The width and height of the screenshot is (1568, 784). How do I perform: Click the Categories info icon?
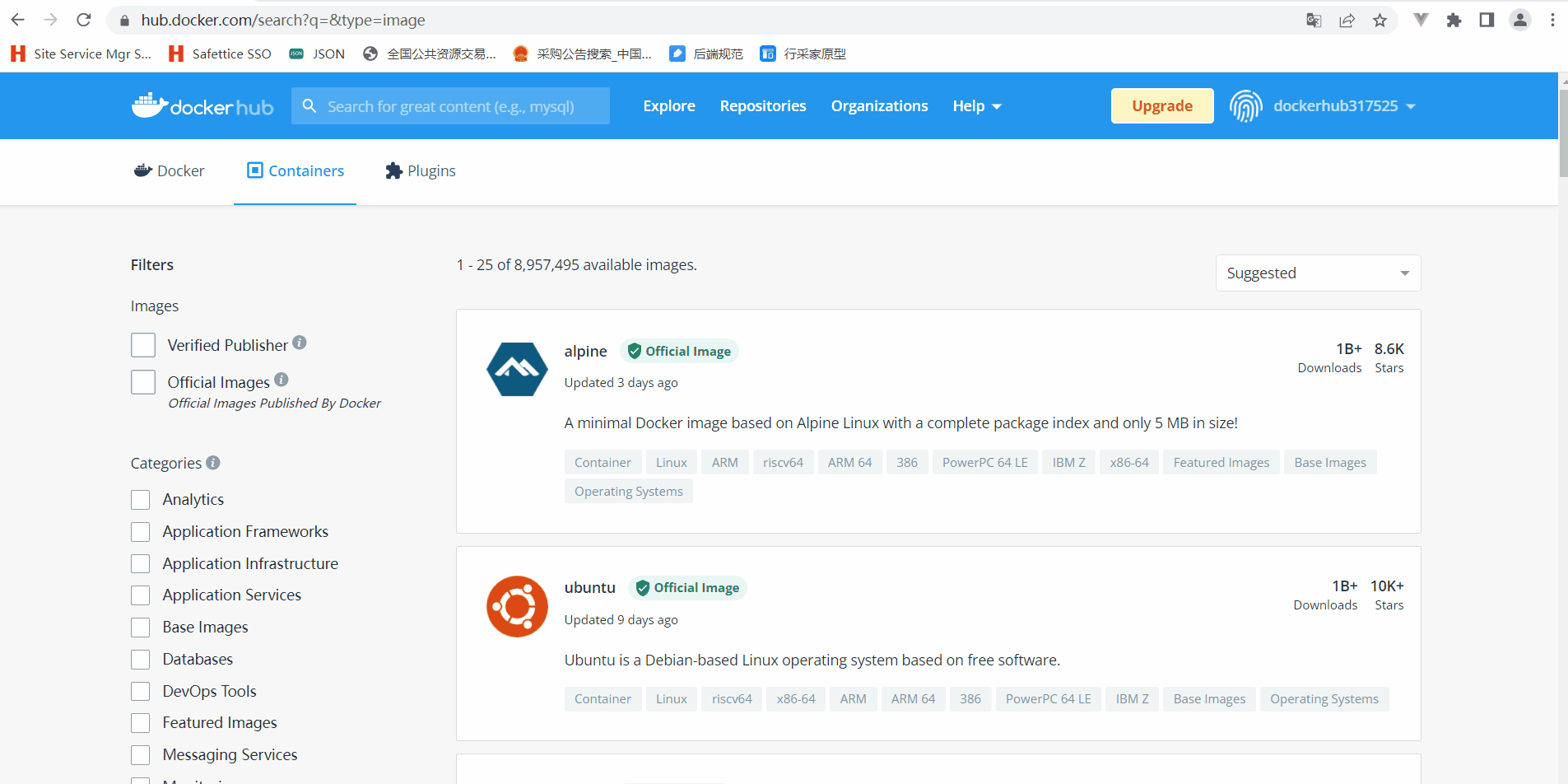(x=213, y=463)
